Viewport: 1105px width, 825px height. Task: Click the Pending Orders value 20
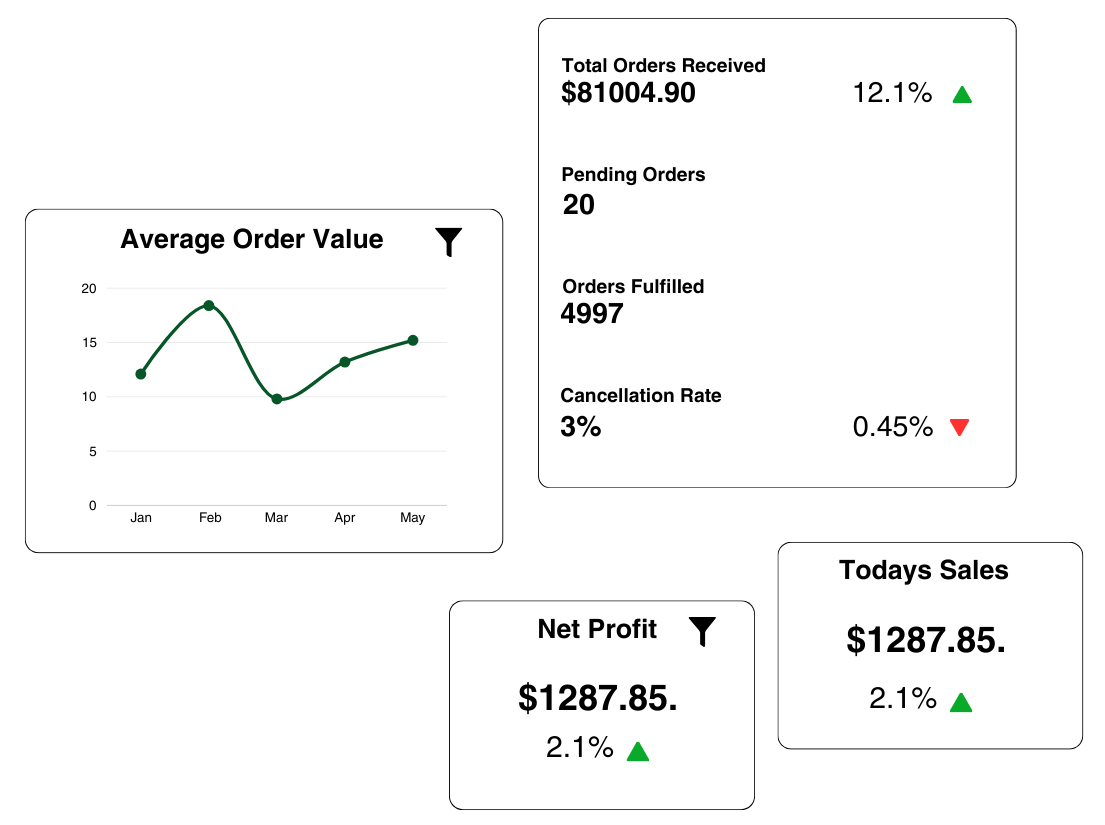pyautogui.click(x=579, y=204)
